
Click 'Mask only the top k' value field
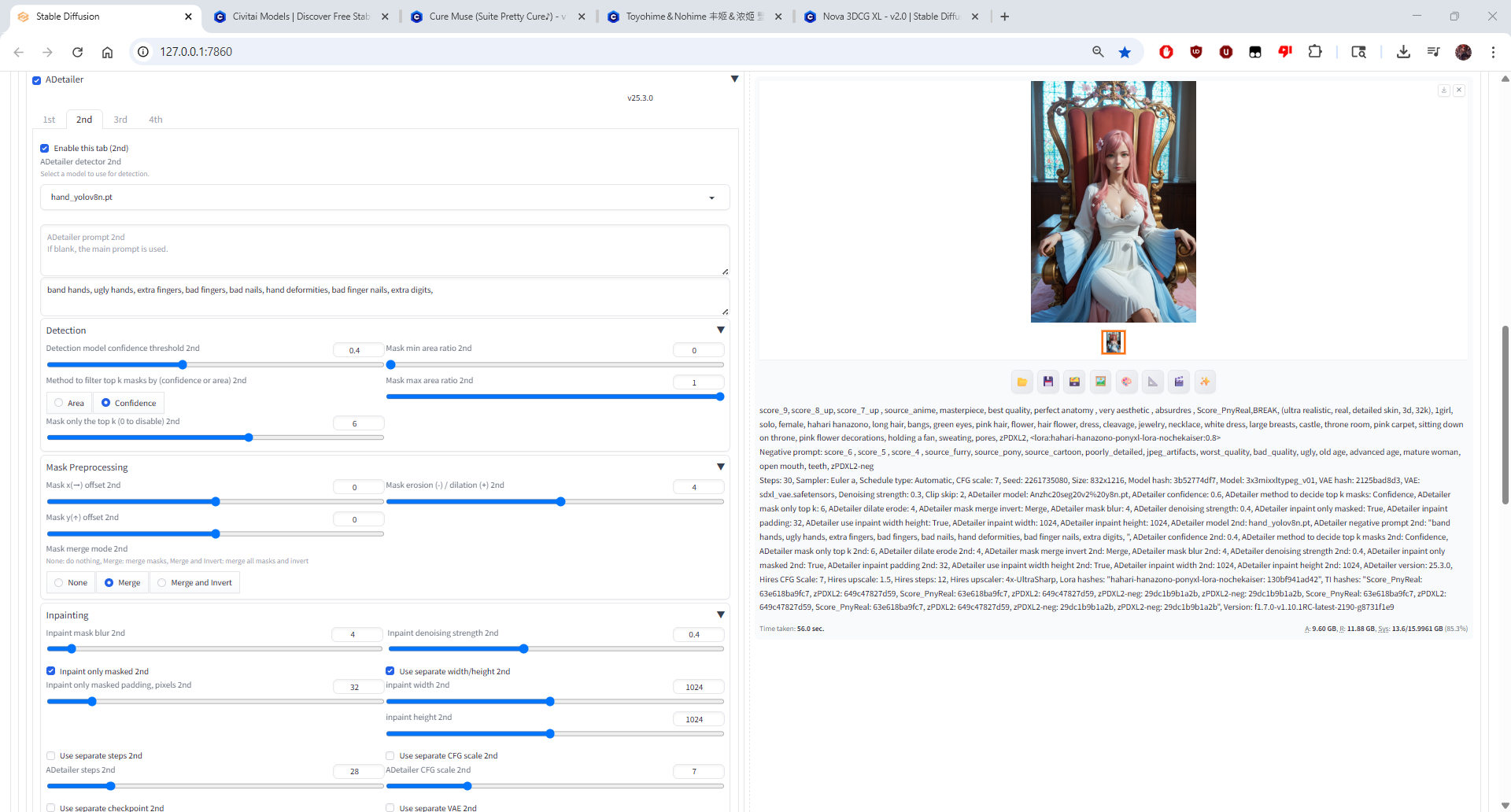[x=358, y=423]
